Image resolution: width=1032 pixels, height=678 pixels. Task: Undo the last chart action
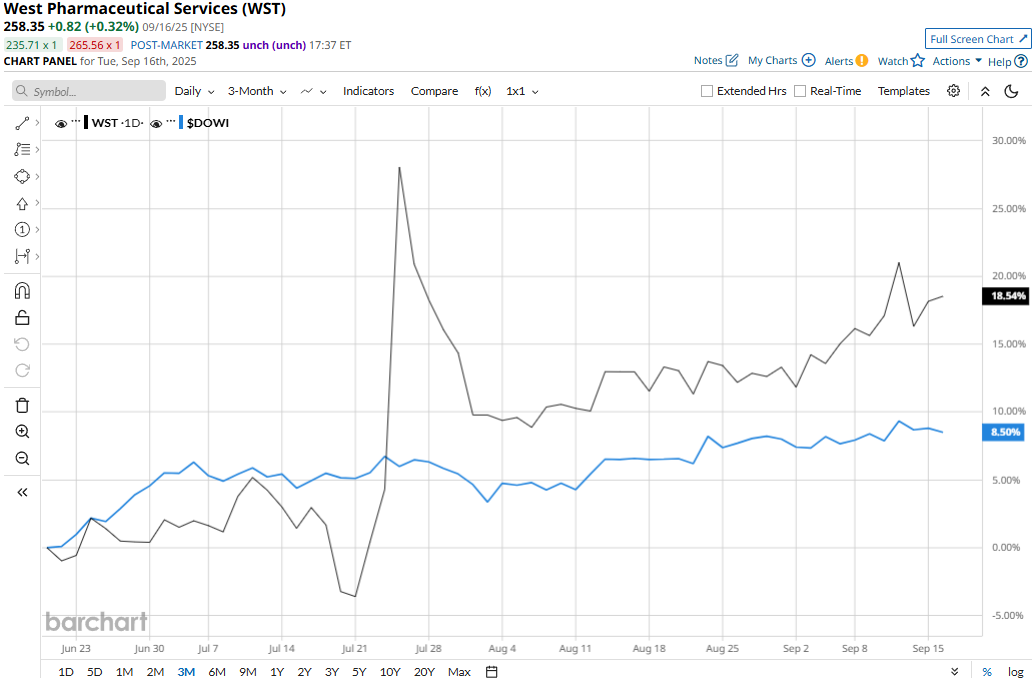[x=22, y=344]
